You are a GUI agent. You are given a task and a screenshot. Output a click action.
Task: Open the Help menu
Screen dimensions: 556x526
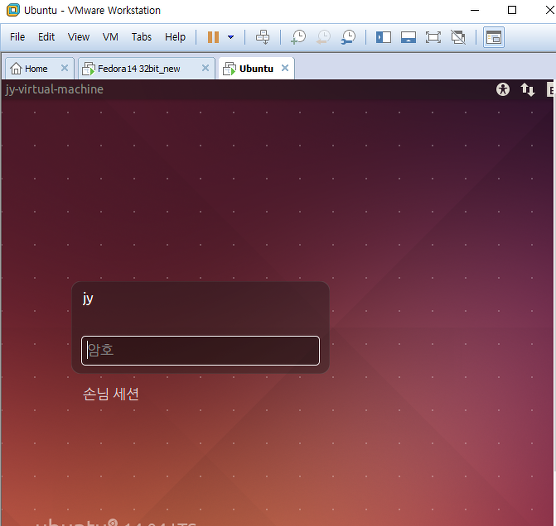point(175,37)
